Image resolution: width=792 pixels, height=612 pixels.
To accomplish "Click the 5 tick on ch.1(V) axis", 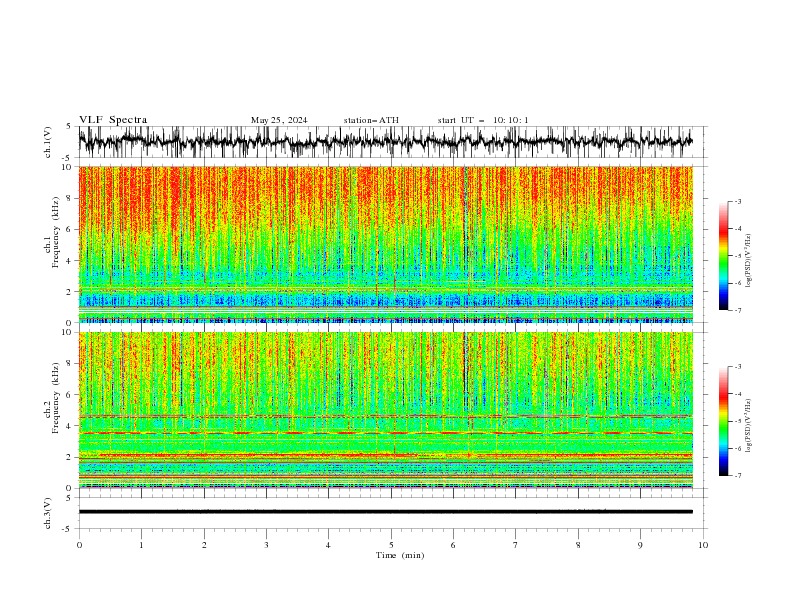I will (69, 126).
